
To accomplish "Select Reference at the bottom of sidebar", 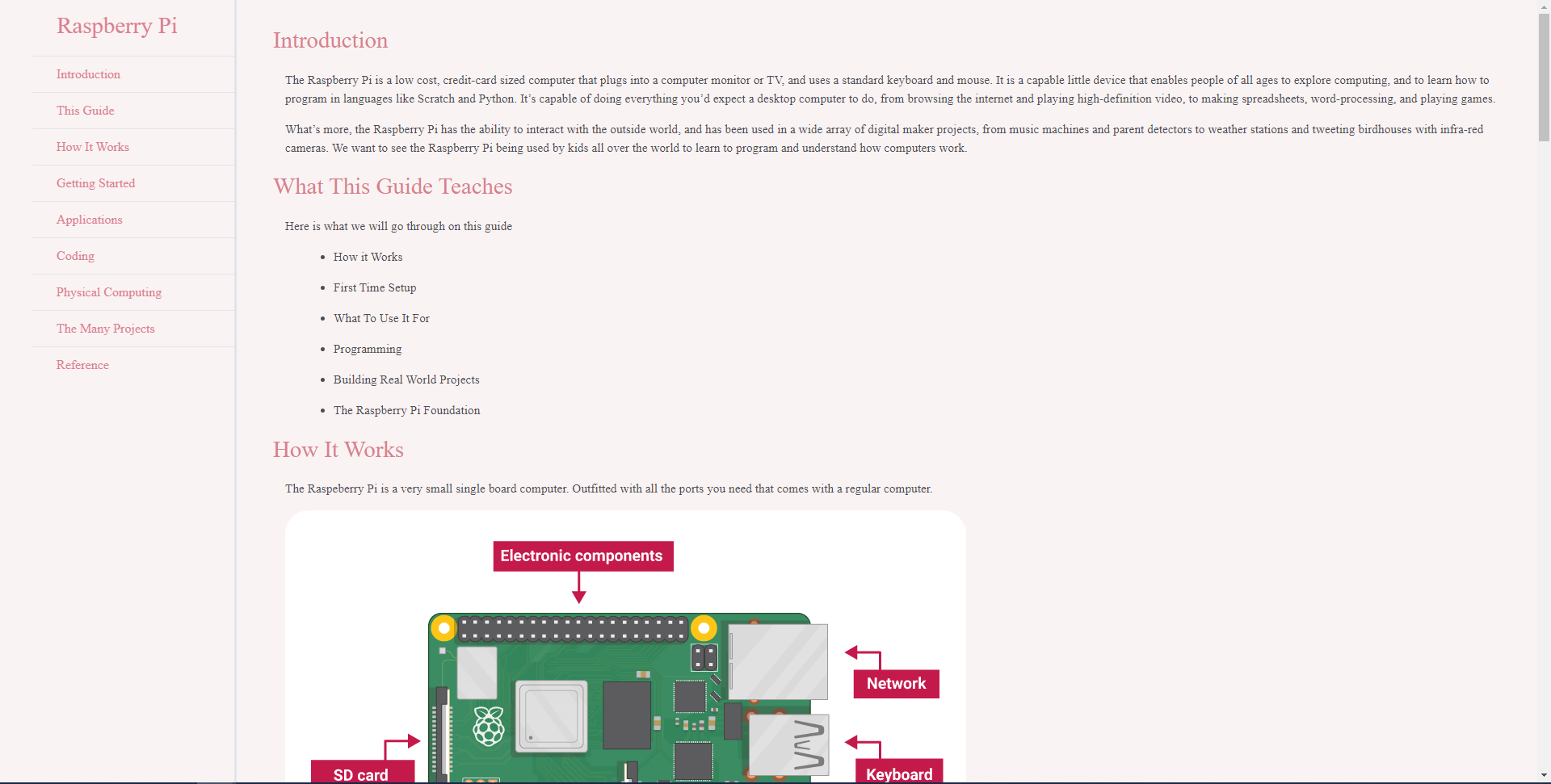I will (82, 365).
